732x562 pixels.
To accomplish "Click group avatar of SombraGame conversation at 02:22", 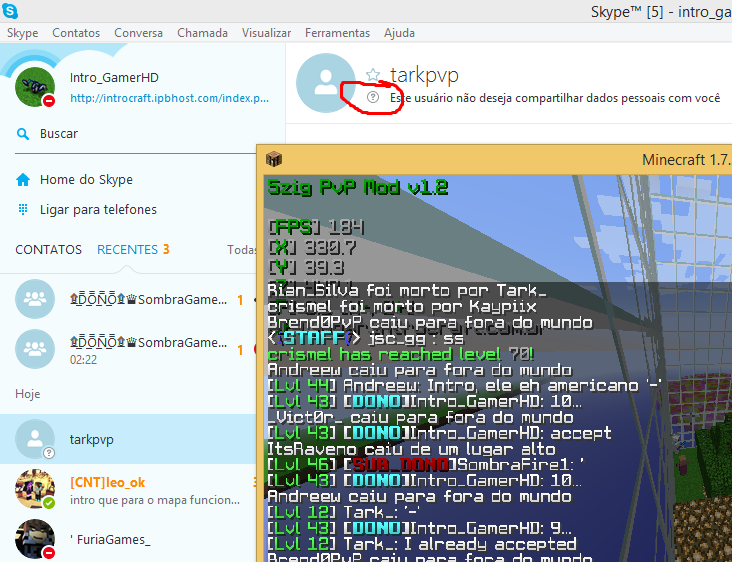I will (x=35, y=349).
